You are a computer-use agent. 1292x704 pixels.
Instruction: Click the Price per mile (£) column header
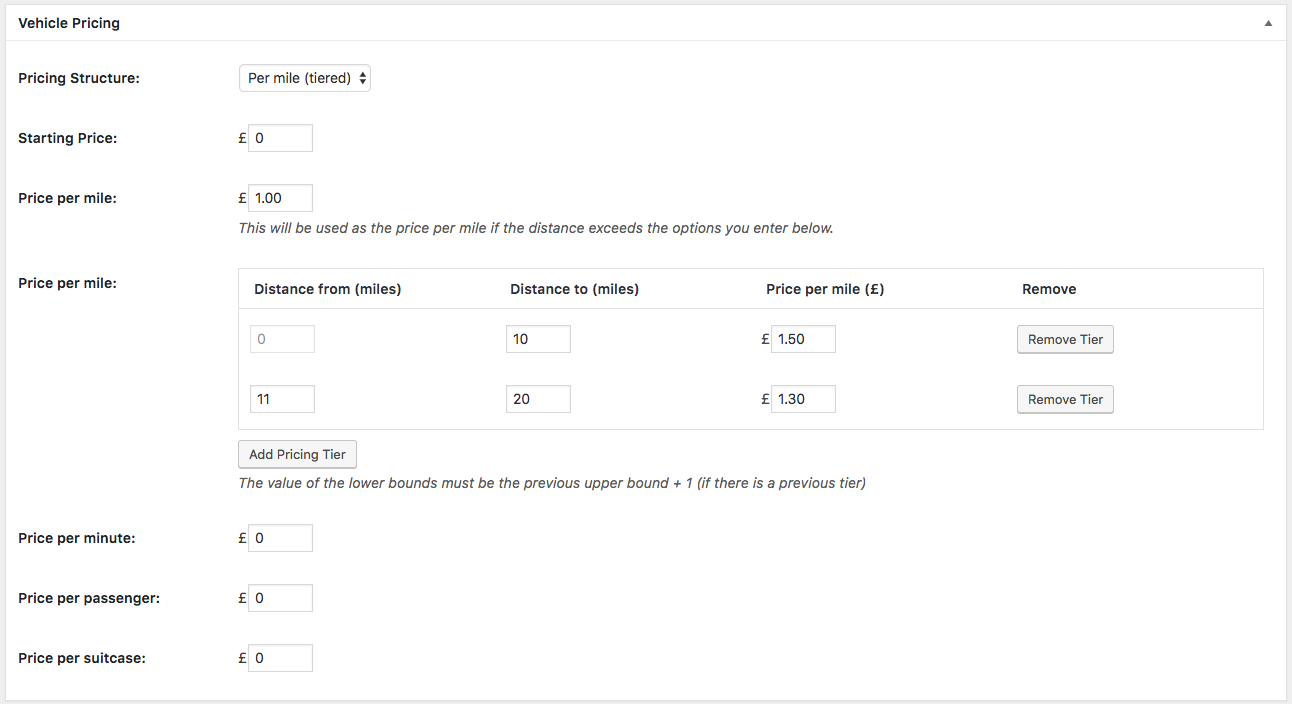tap(825, 289)
